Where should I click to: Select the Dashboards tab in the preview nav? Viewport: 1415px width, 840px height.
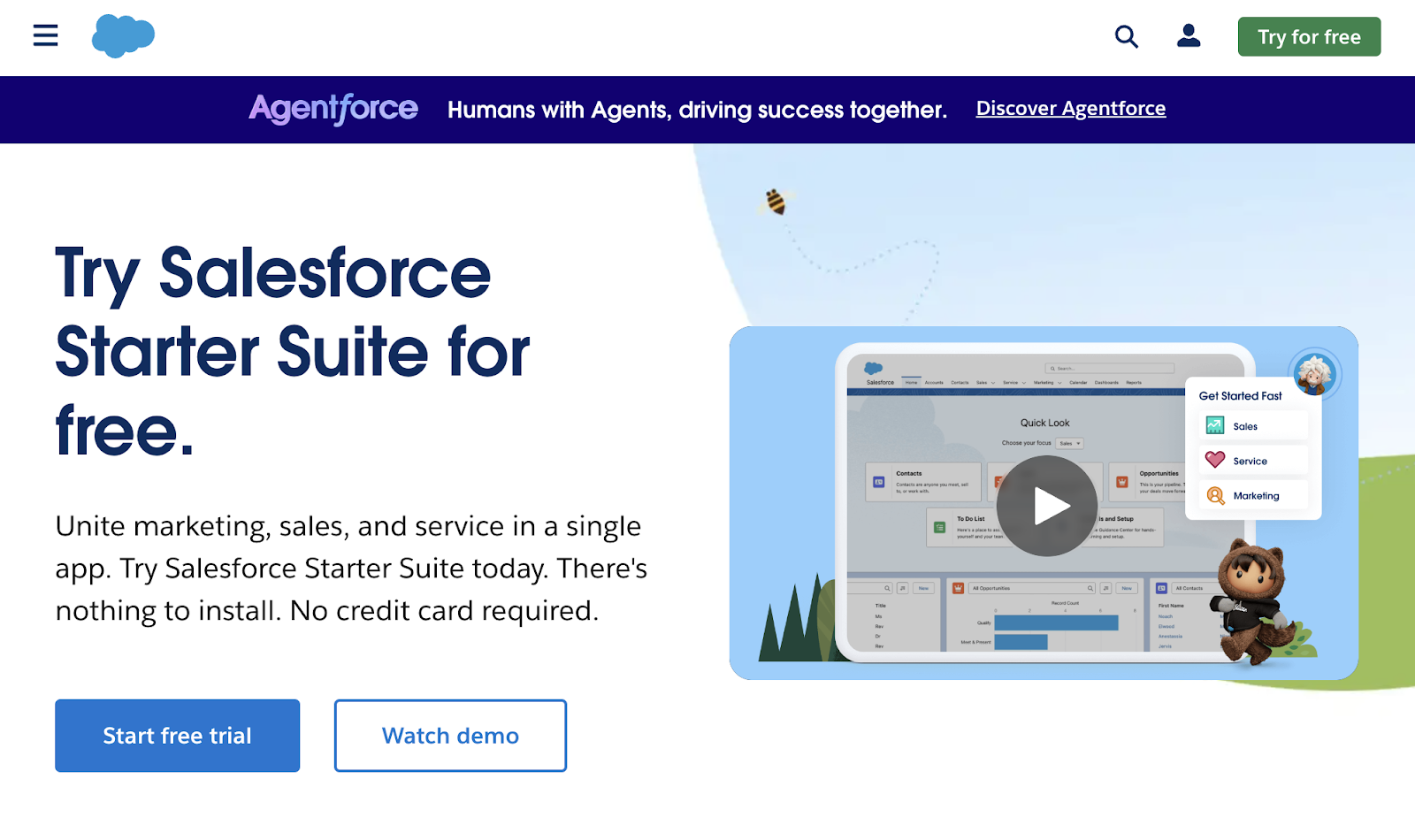[1106, 383]
